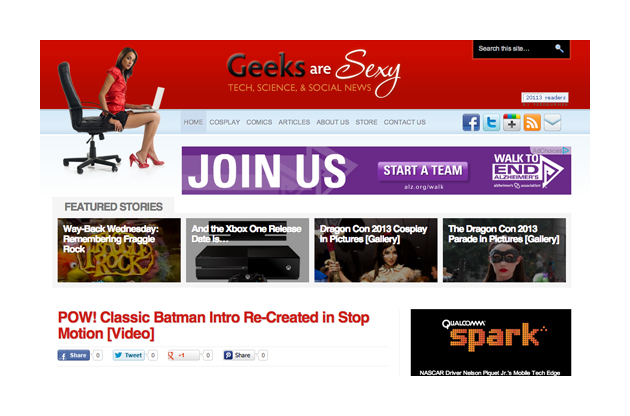Click the blue Share button under the headline

(x=239, y=355)
